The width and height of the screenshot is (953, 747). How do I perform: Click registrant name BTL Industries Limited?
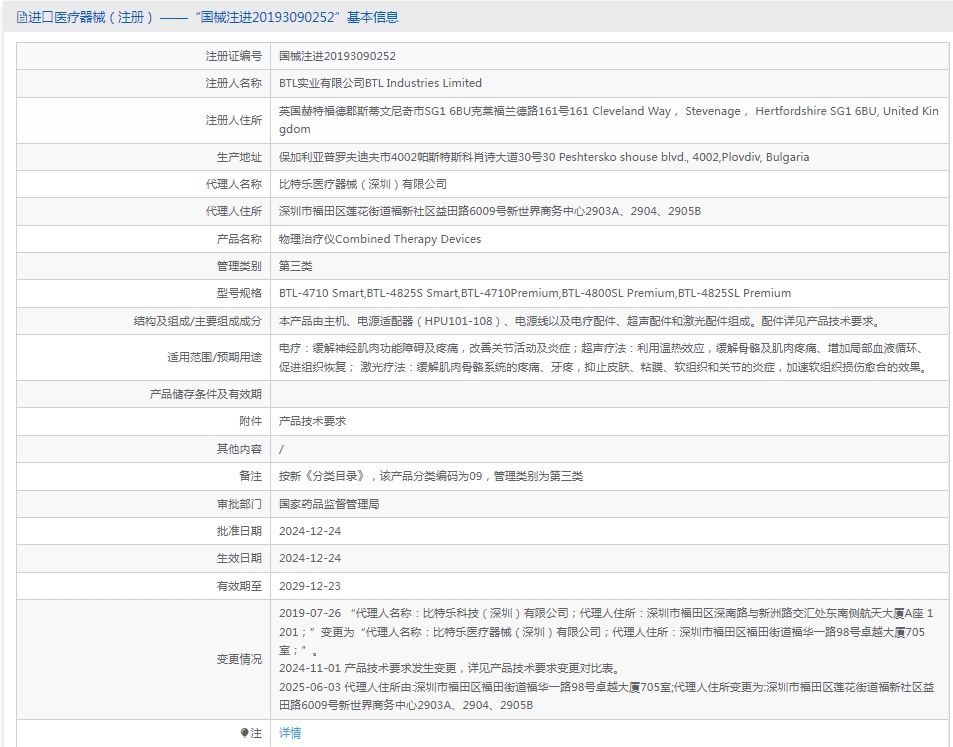pyautogui.click(x=380, y=83)
